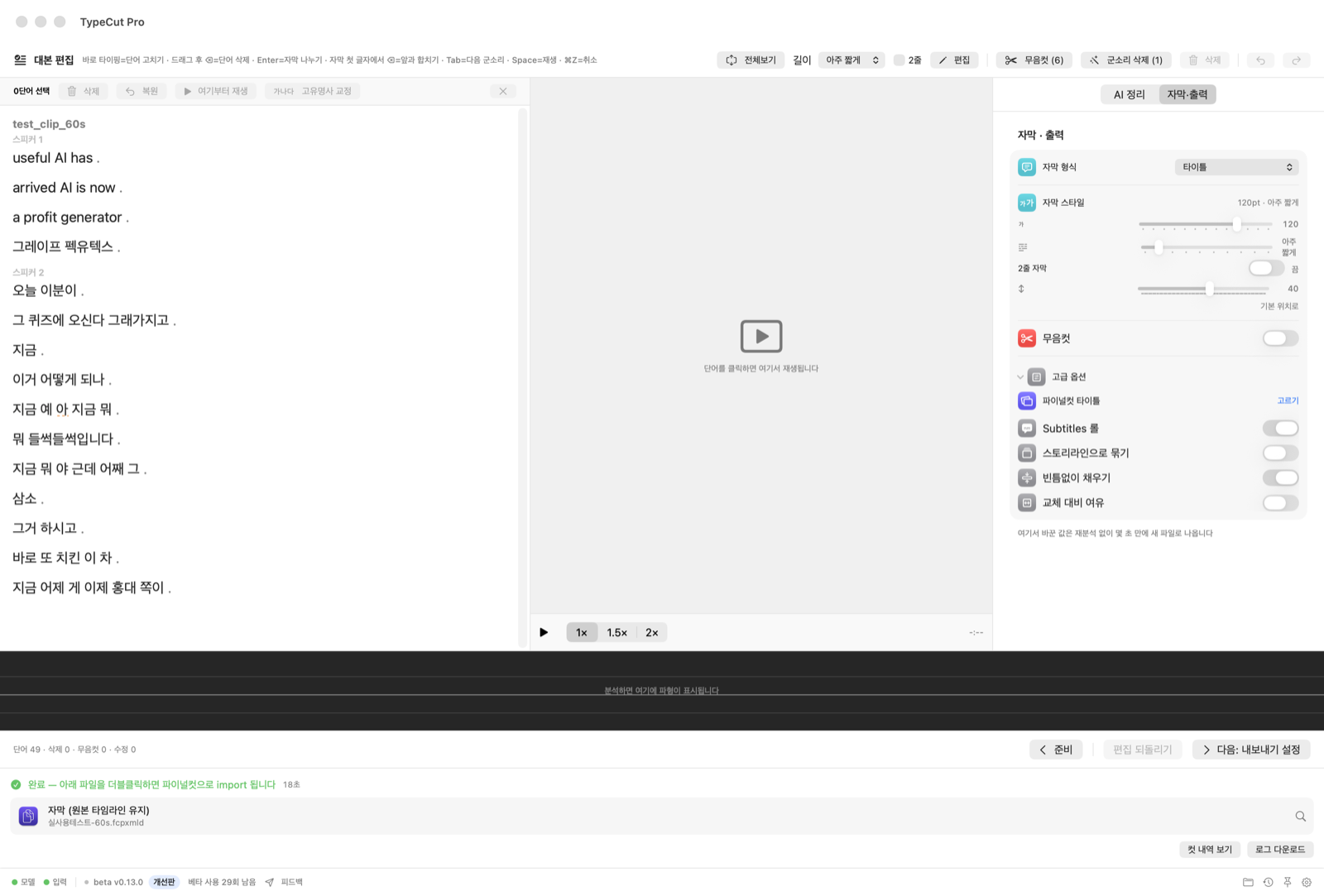Click the 무음컷 red scissors icon

[1027, 338]
